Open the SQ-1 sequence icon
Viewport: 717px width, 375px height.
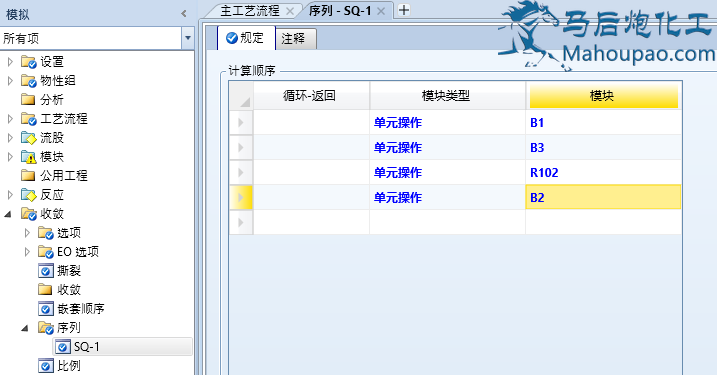pyautogui.click(x=63, y=347)
